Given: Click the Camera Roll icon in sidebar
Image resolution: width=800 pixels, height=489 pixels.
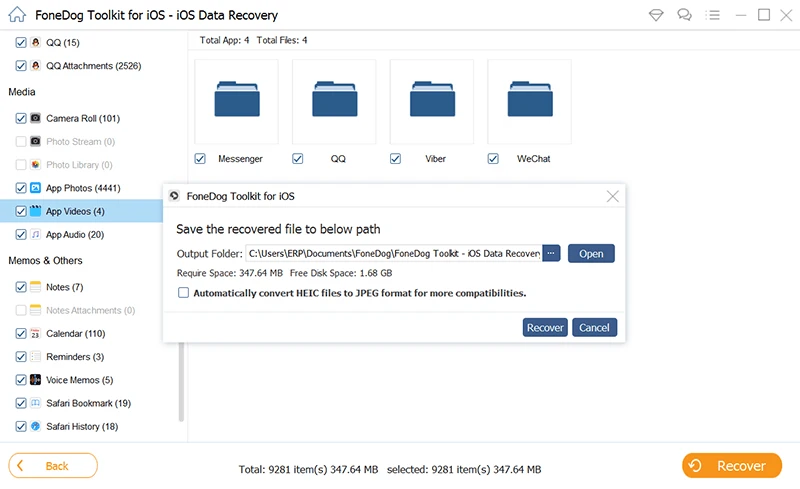Looking at the screenshot, I should coord(35,118).
